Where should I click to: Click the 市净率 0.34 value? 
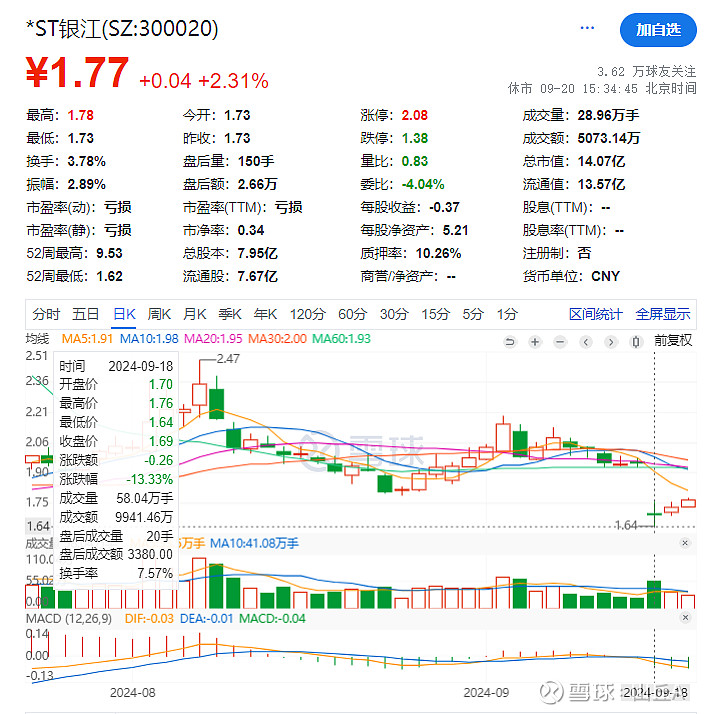point(251,230)
